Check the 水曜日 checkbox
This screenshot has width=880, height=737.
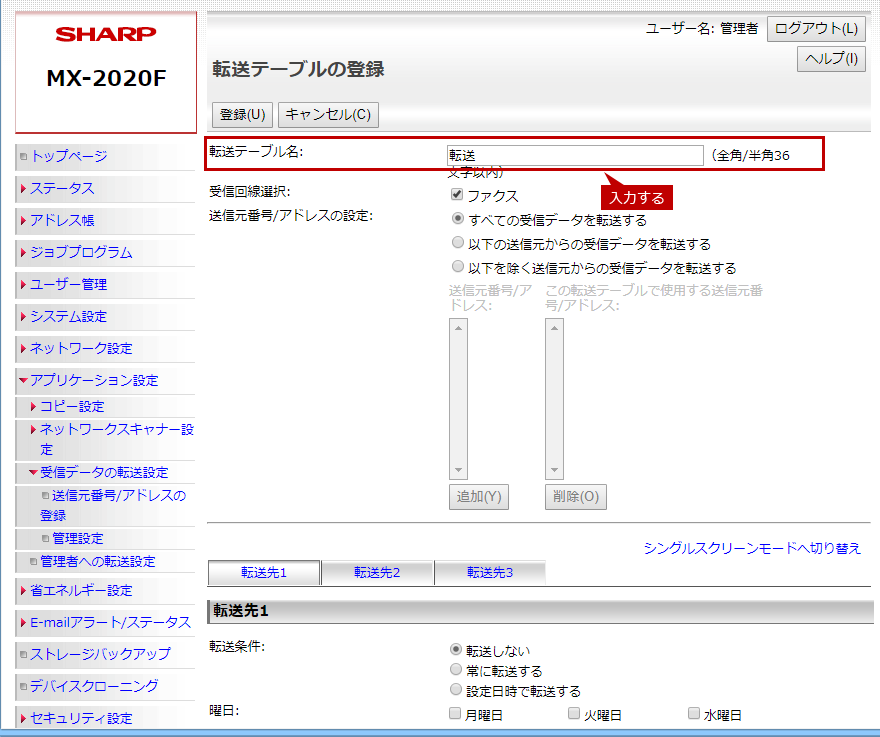tap(694, 714)
